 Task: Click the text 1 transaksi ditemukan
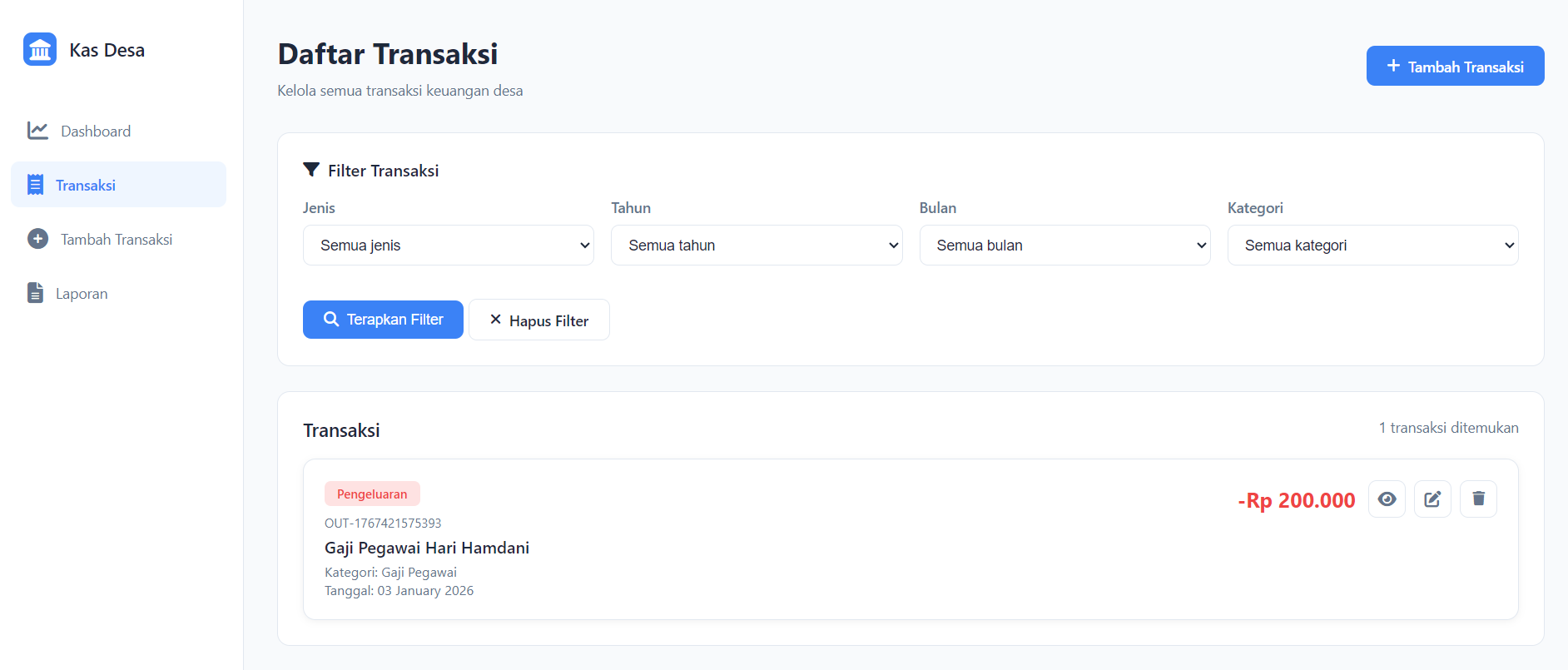[1448, 428]
